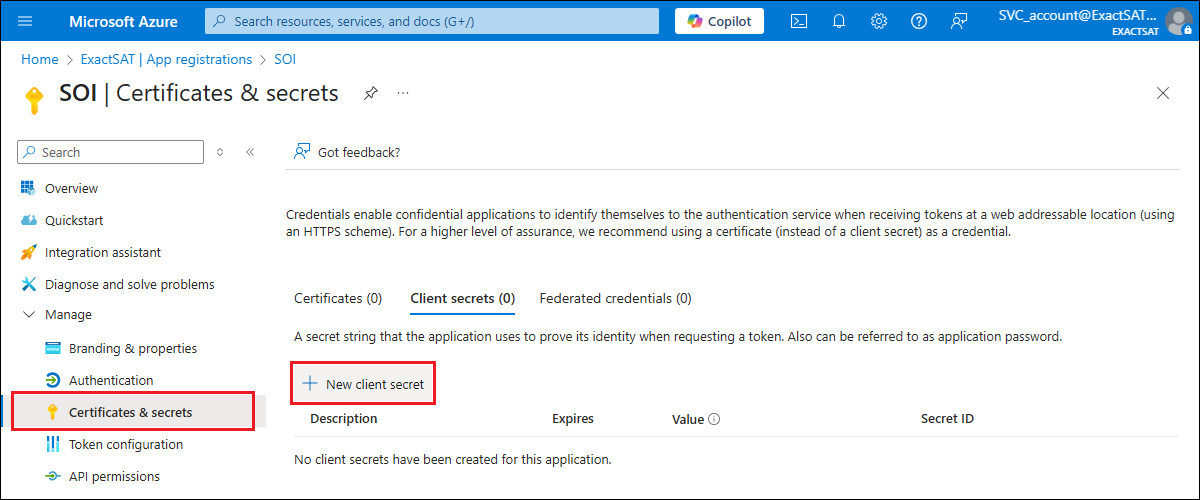The image size is (1200, 500).
Task: Launch Cloud Shell from the top bar
Action: click(799, 21)
